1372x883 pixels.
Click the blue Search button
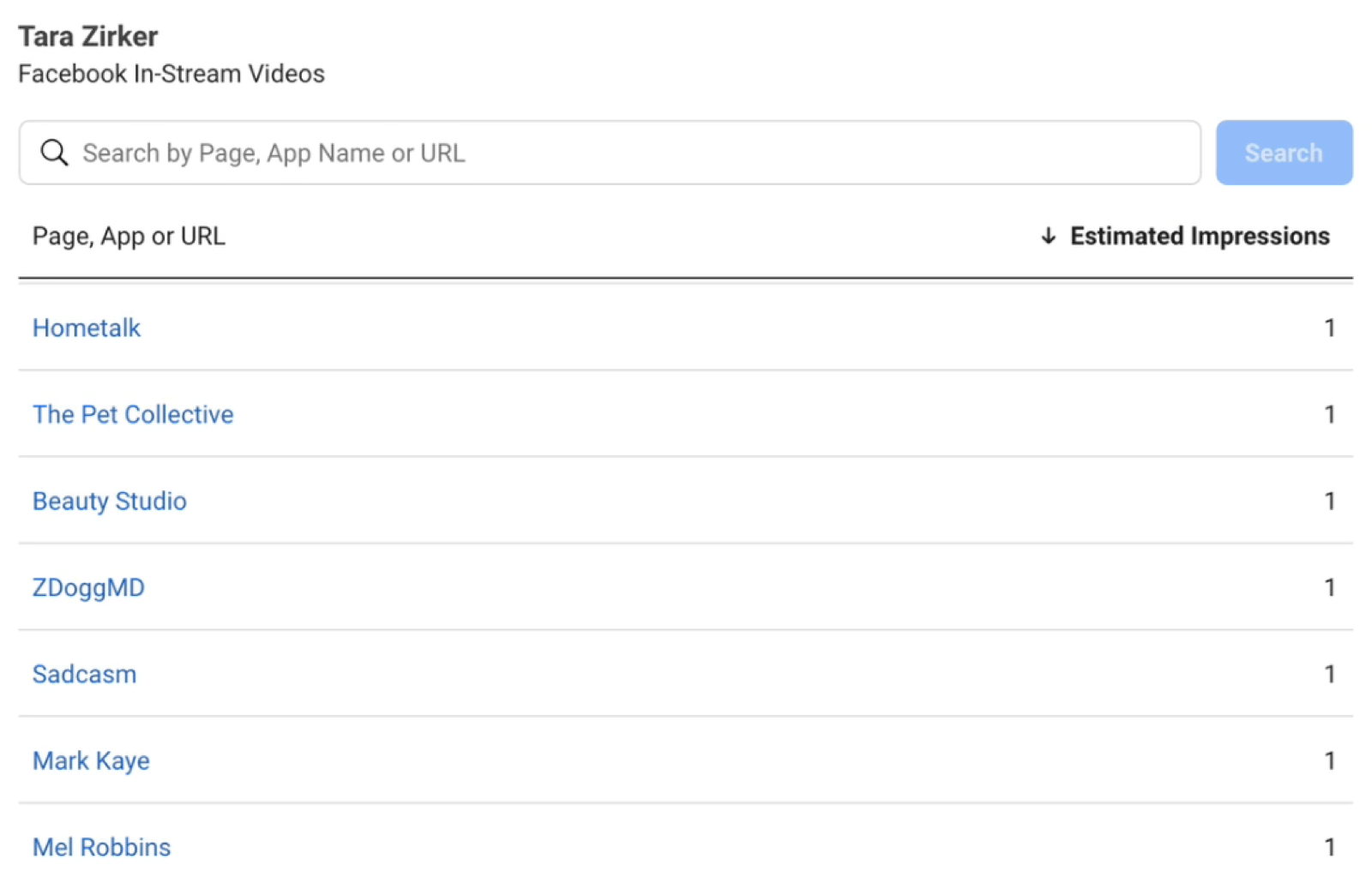point(1284,153)
